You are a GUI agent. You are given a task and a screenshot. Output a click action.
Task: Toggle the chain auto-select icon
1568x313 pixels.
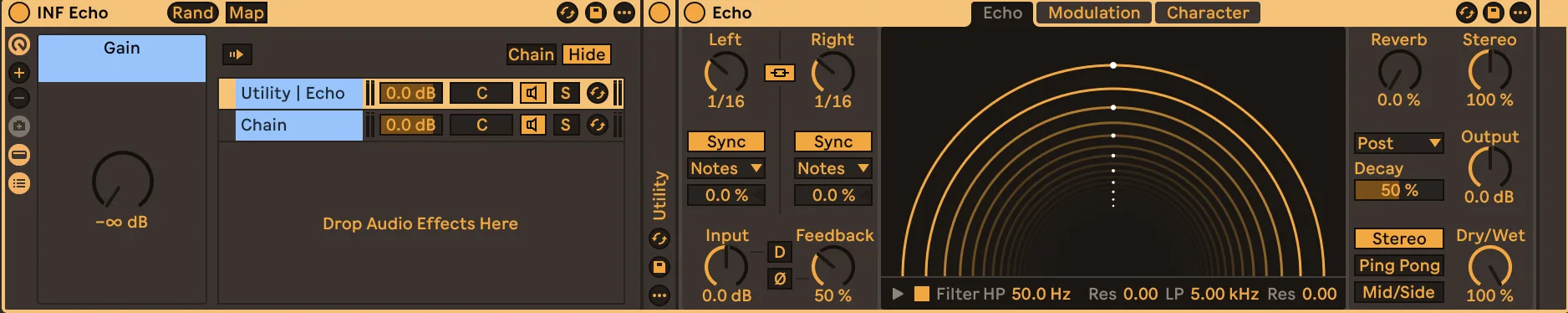[237, 54]
